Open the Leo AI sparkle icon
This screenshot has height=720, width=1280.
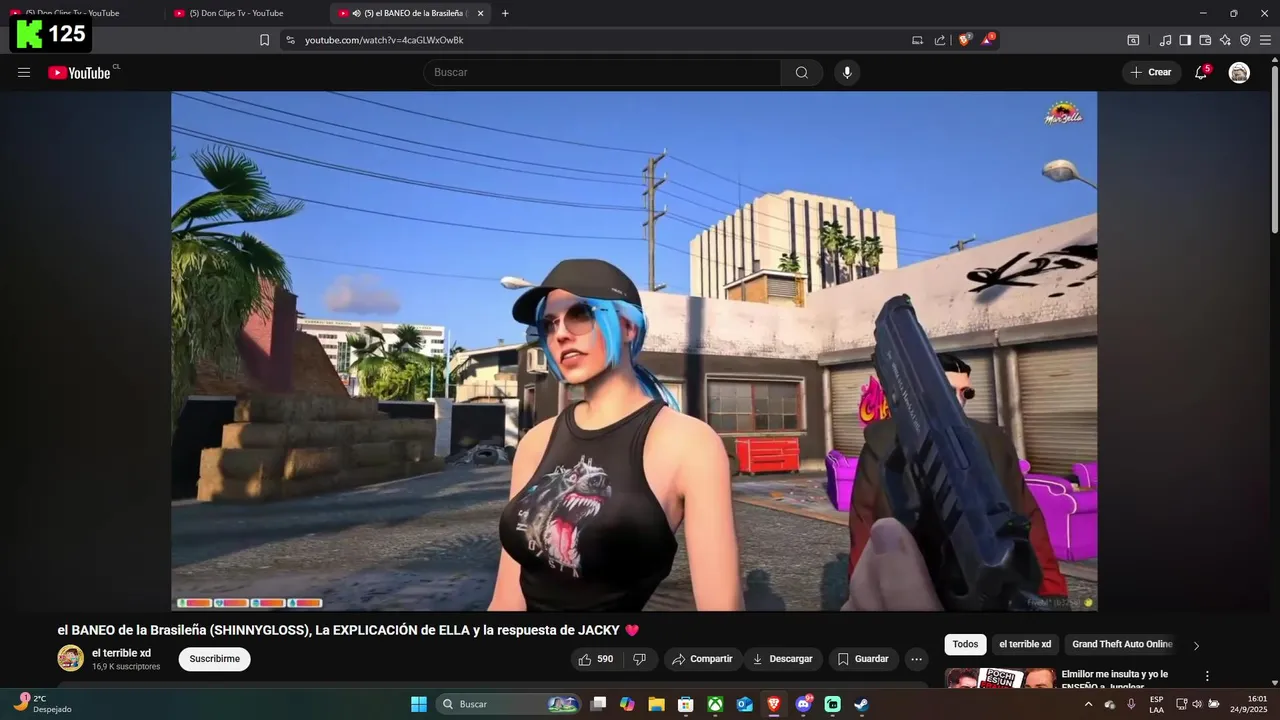tap(1225, 40)
